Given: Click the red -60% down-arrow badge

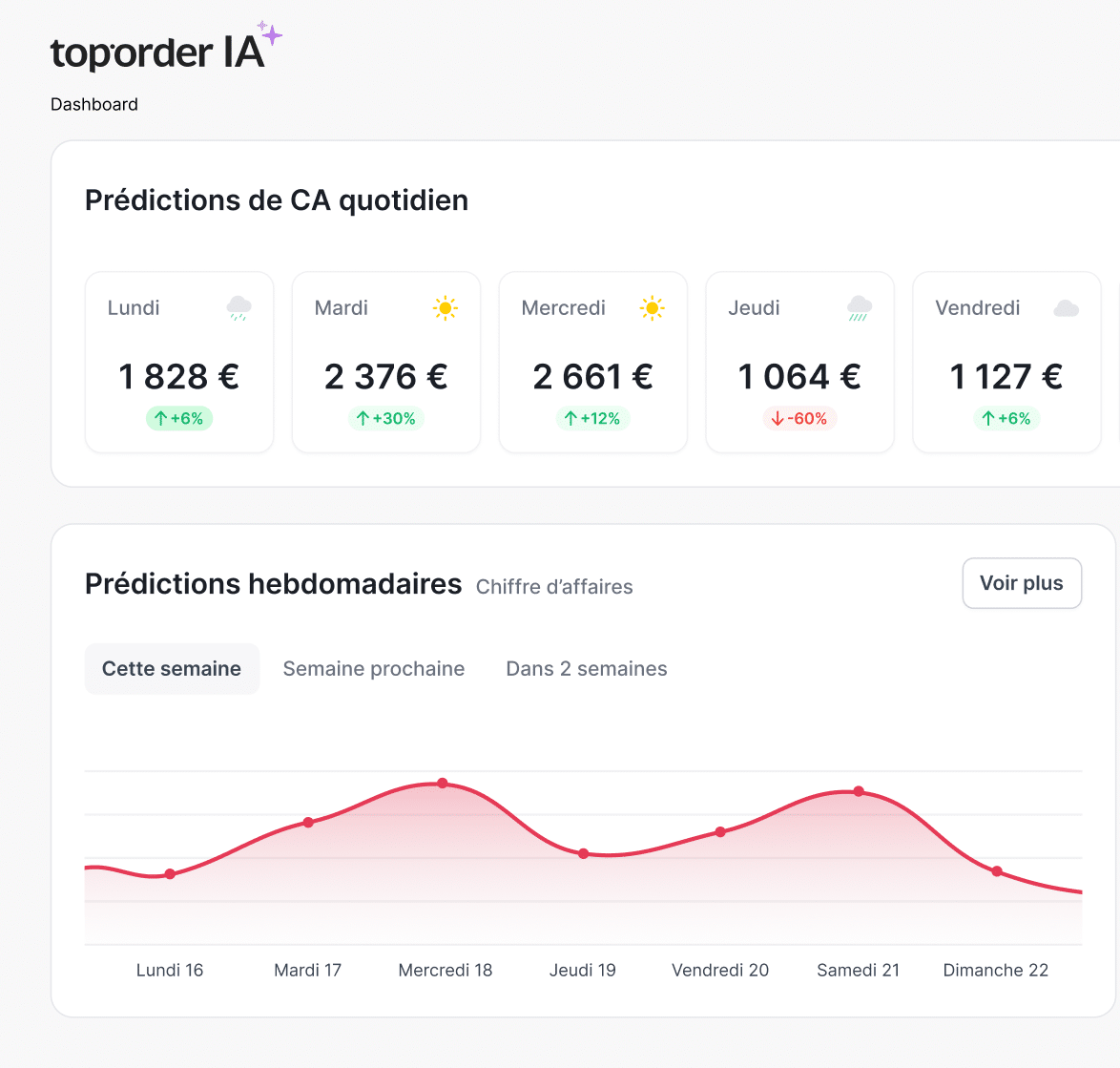Looking at the screenshot, I should 799,418.
